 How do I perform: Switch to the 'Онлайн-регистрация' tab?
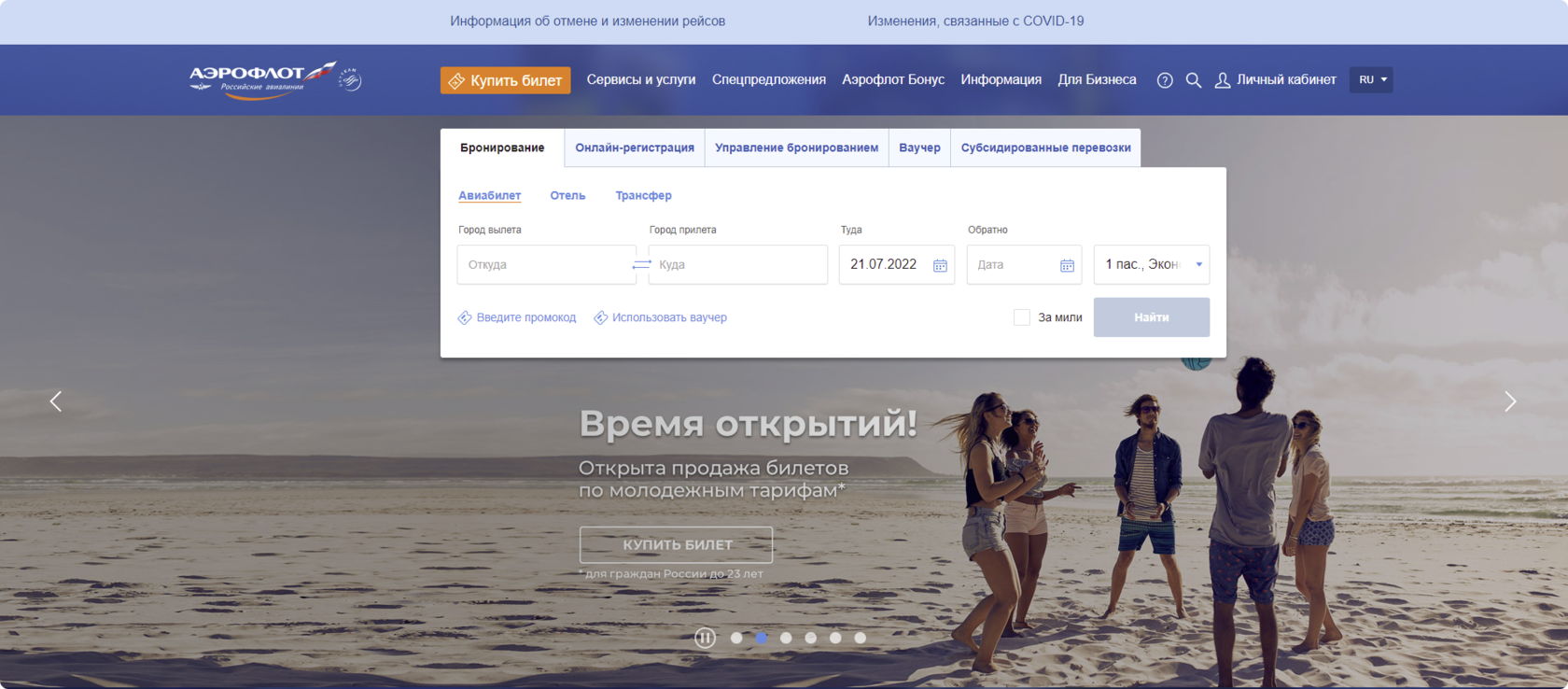635,148
